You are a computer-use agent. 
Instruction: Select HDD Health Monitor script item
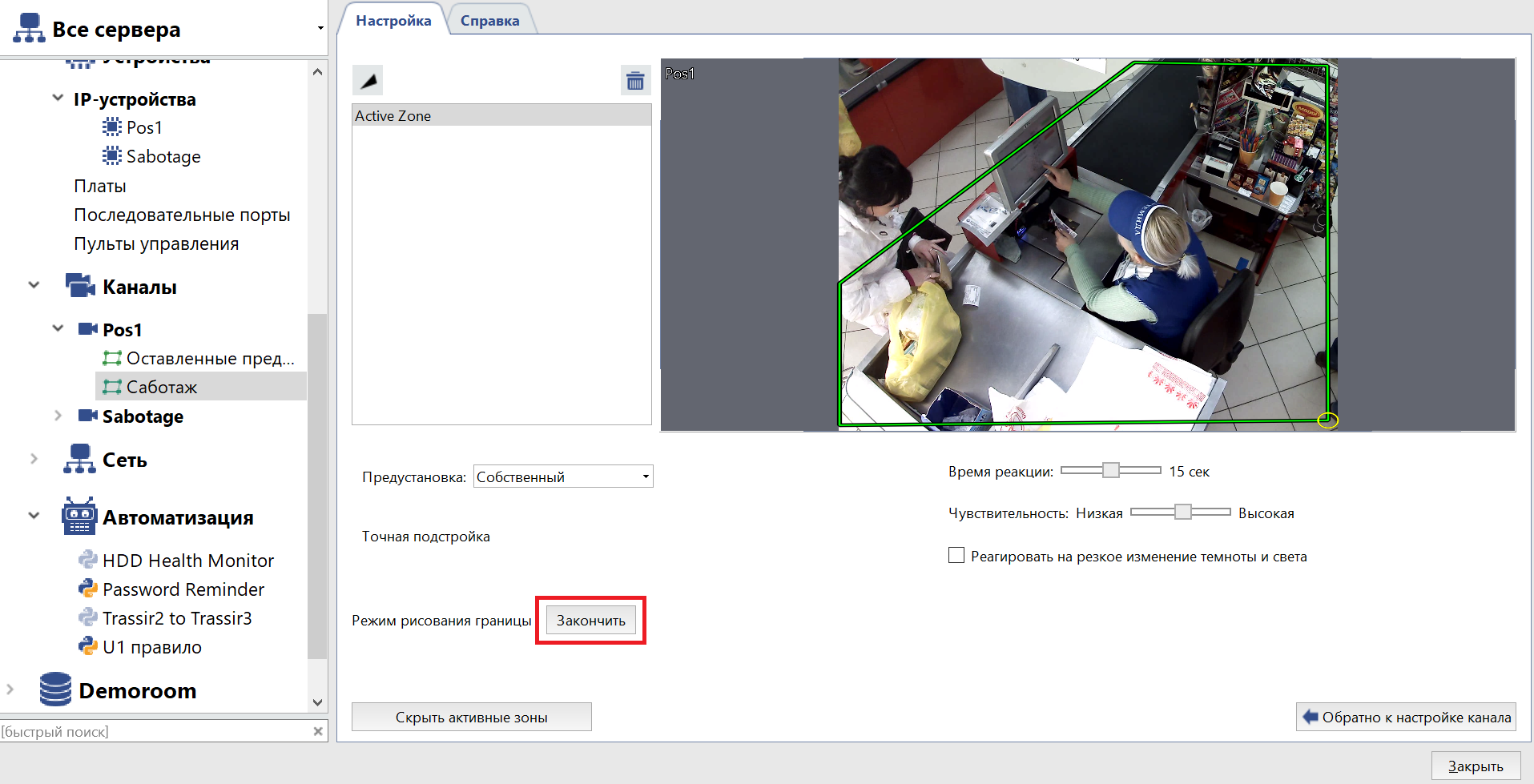188,561
